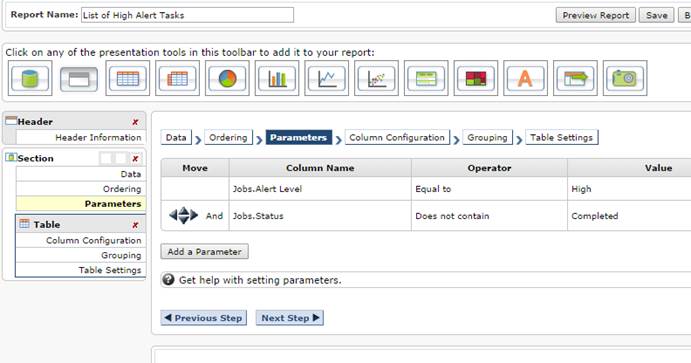This screenshot has width=691, height=363.
Task: Open the Table Settings step tab
Action: click(x=561, y=137)
